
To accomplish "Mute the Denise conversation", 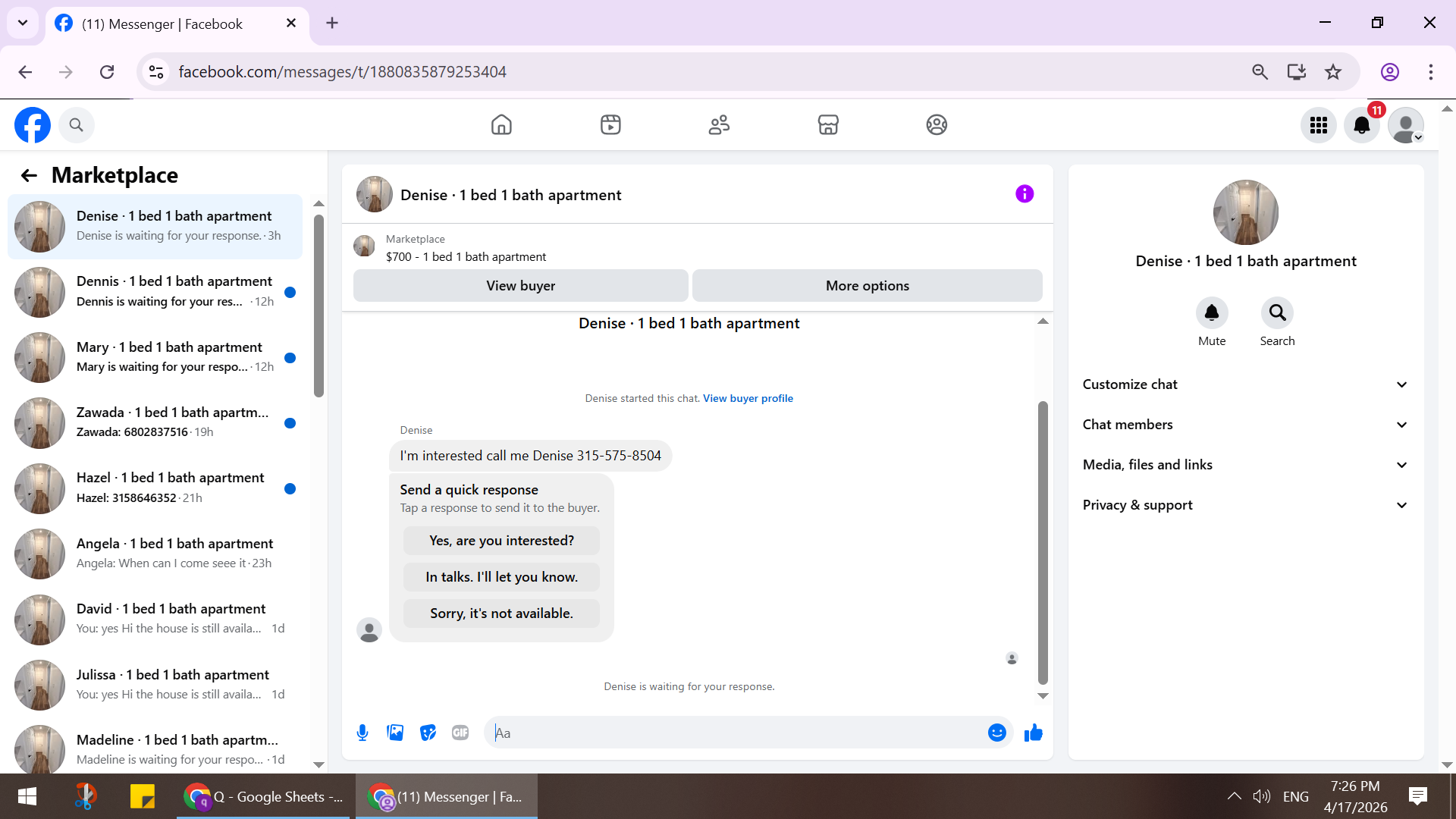I will click(x=1212, y=312).
